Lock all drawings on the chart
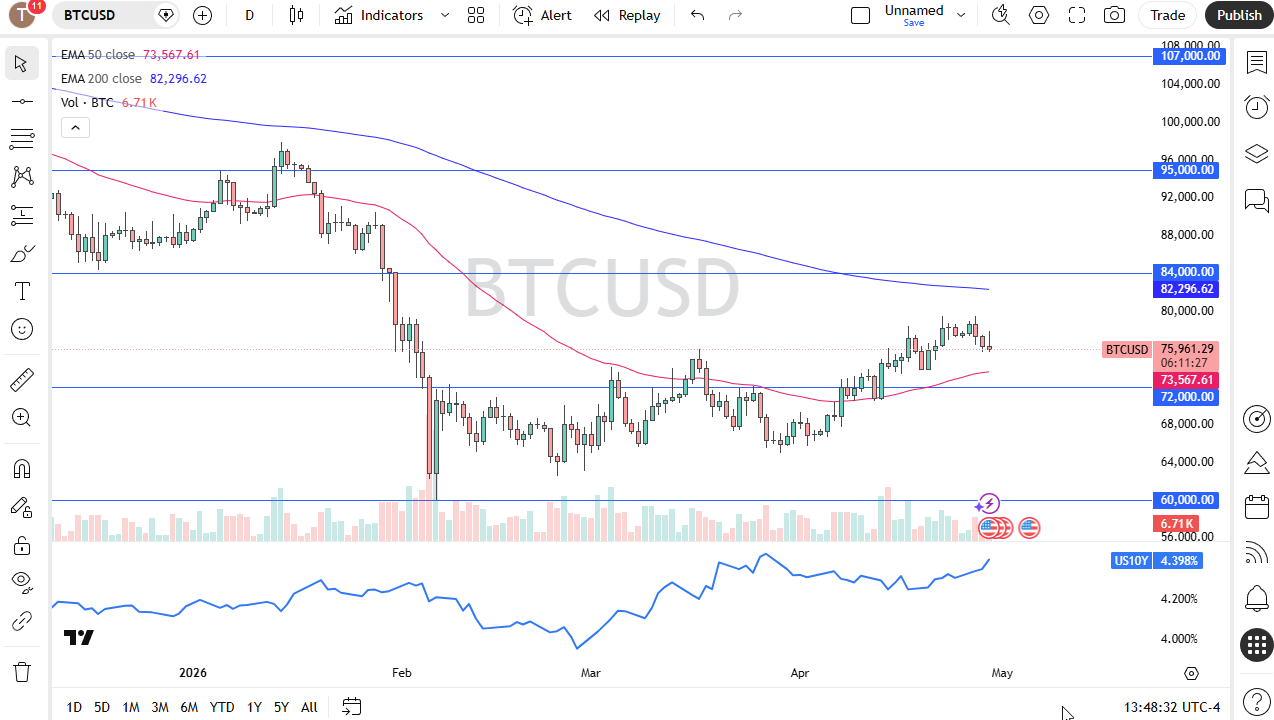 pos(22,545)
